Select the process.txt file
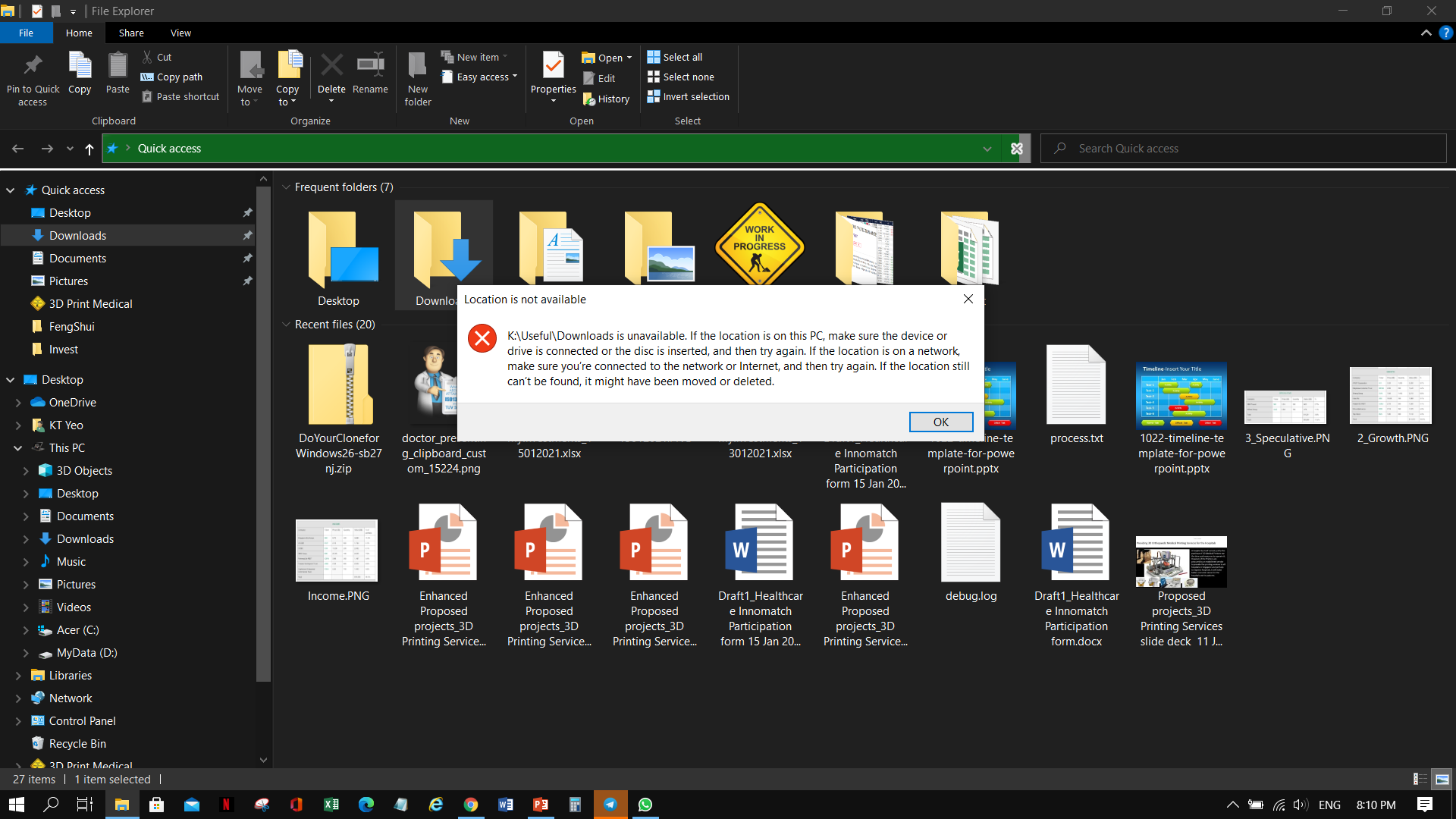The image size is (1456, 819). [x=1076, y=394]
